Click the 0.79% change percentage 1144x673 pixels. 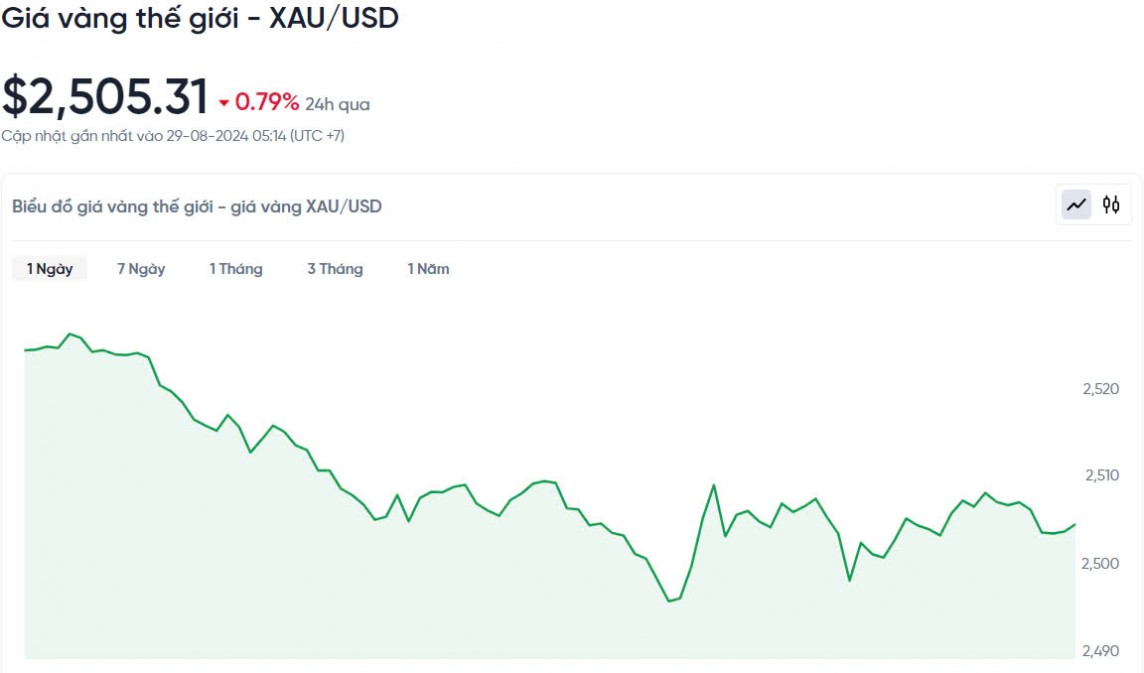[x=267, y=102]
